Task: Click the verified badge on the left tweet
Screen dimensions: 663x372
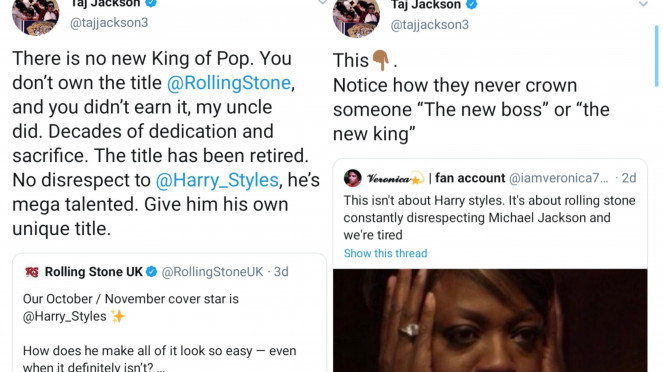Action: click(151, 3)
